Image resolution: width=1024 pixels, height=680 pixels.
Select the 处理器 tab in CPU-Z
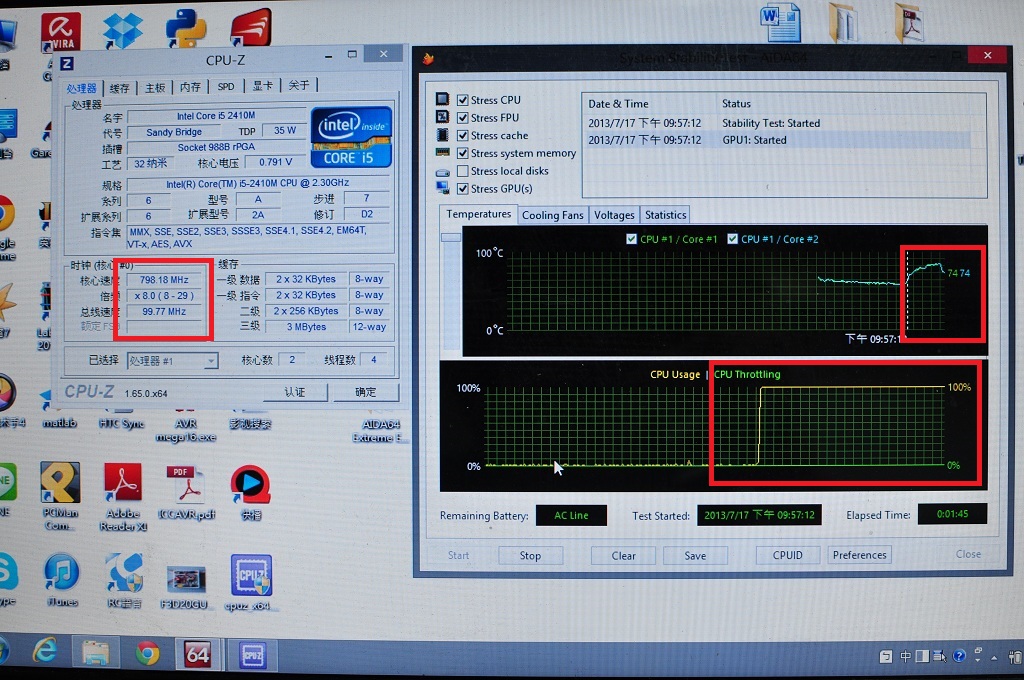(x=82, y=88)
